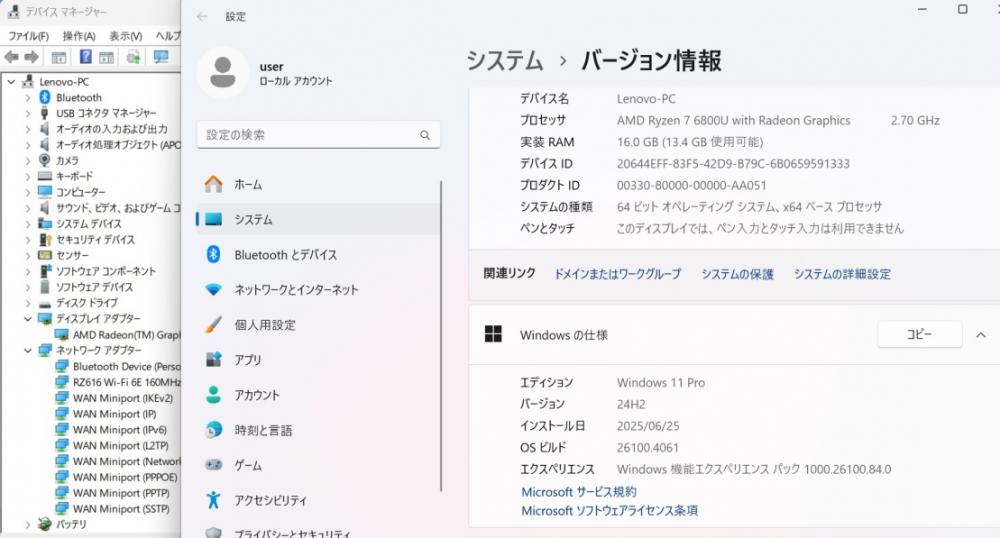This screenshot has width=1000, height=538.
Task: Select Bluetooth Device (Personal) network adapter
Action: pyautogui.click(x=127, y=366)
